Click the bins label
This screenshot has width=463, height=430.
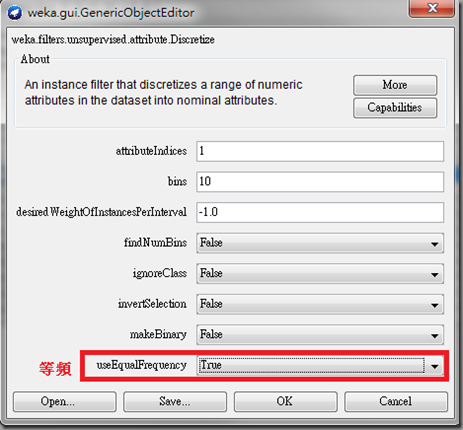(x=177, y=182)
